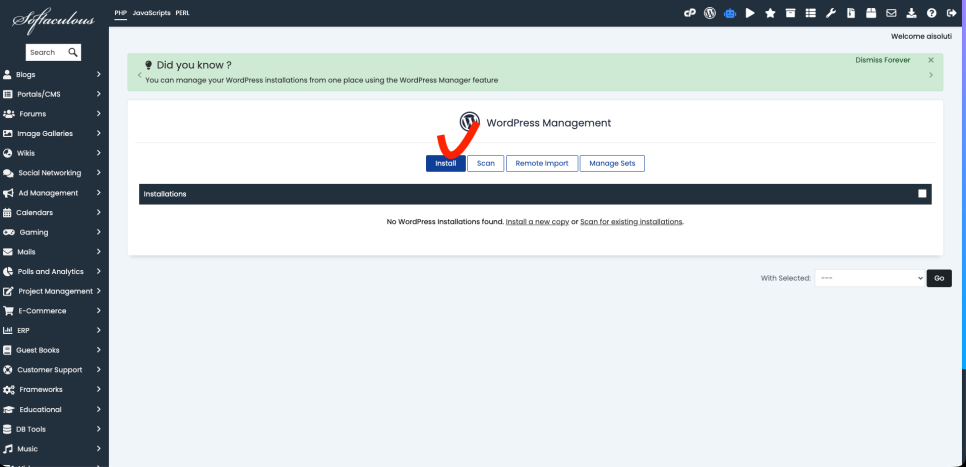This screenshot has width=966, height=467.
Task: Open the star ratings icon
Action: click(770, 13)
